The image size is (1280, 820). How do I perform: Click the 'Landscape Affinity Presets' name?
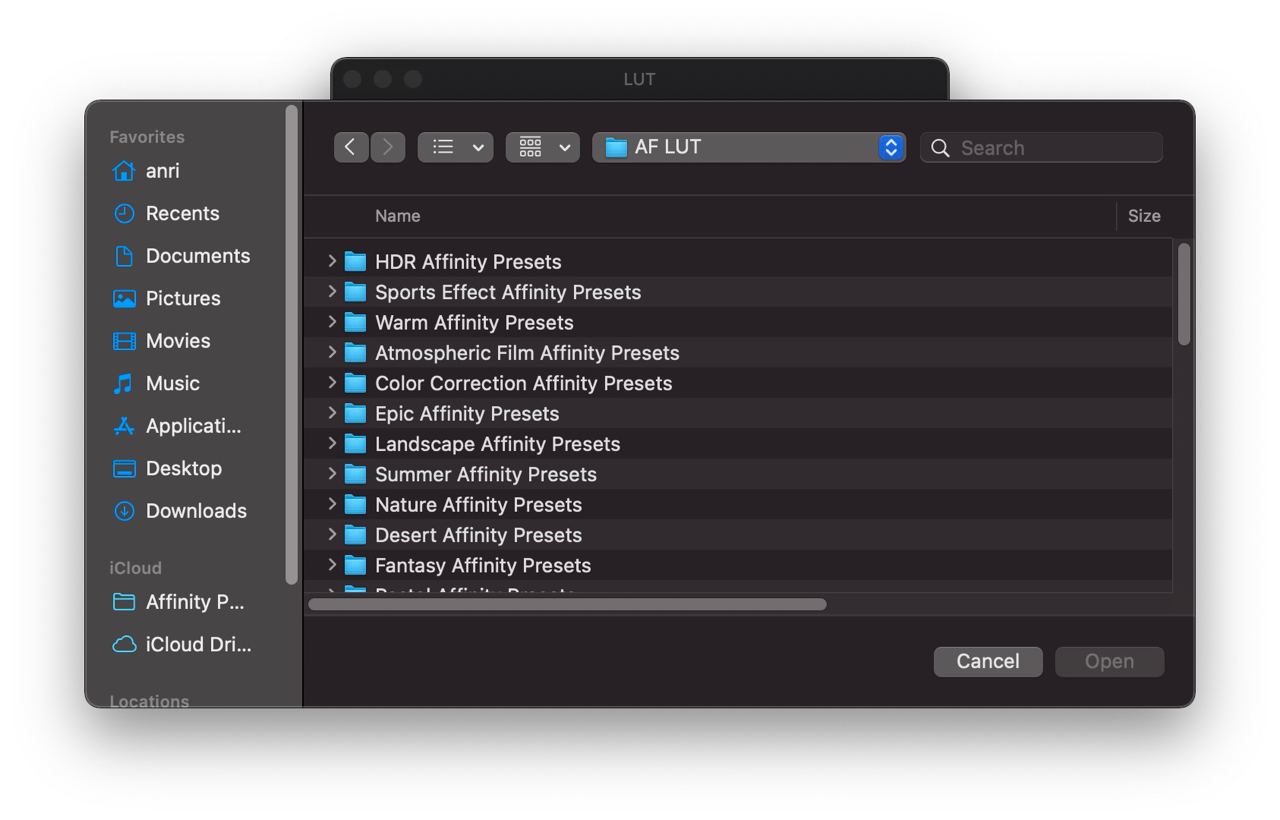497,444
